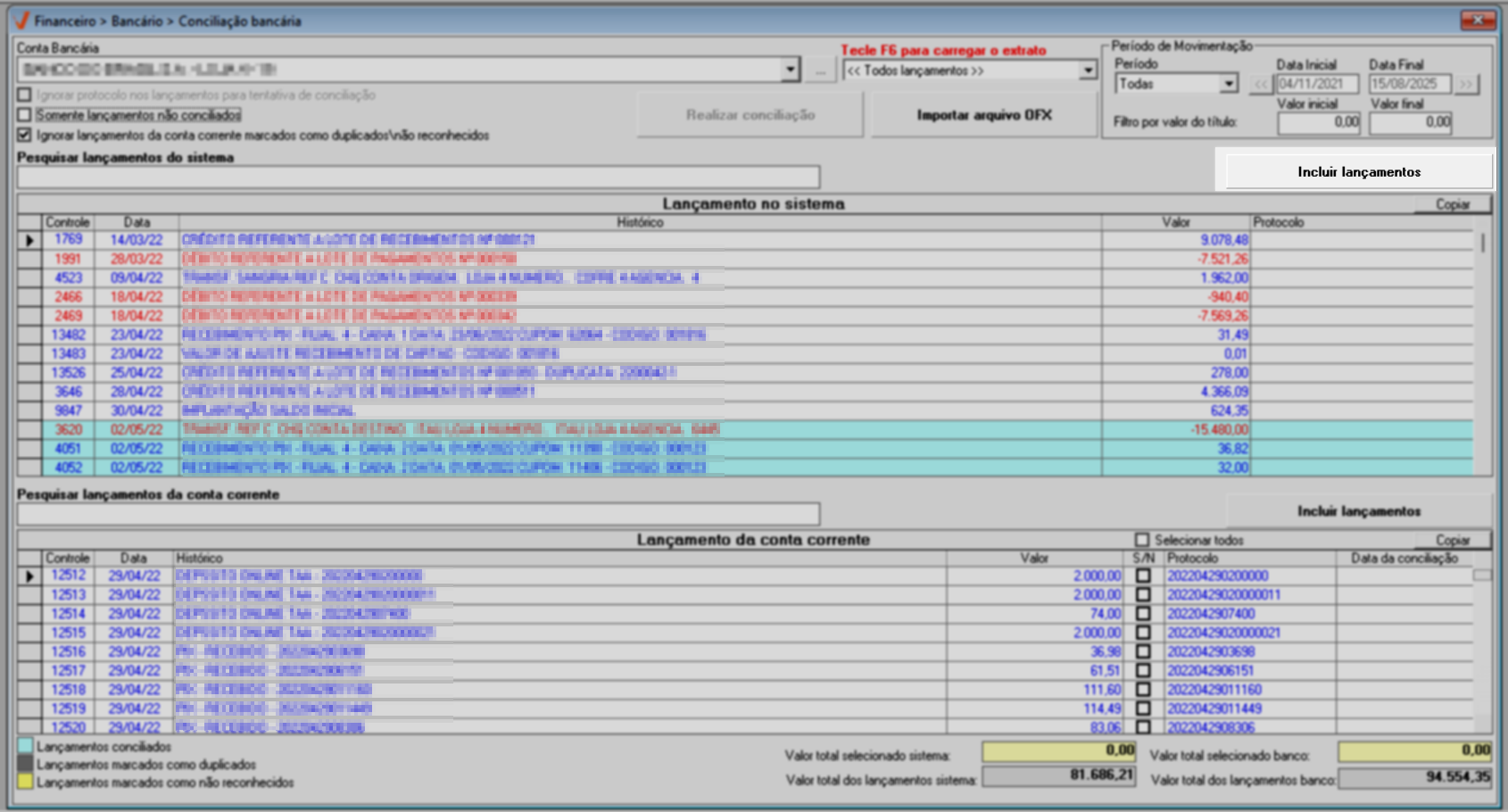The image size is (1508, 812).
Task: Click 'Importar arquivo OFX' button
Action: [x=984, y=115]
